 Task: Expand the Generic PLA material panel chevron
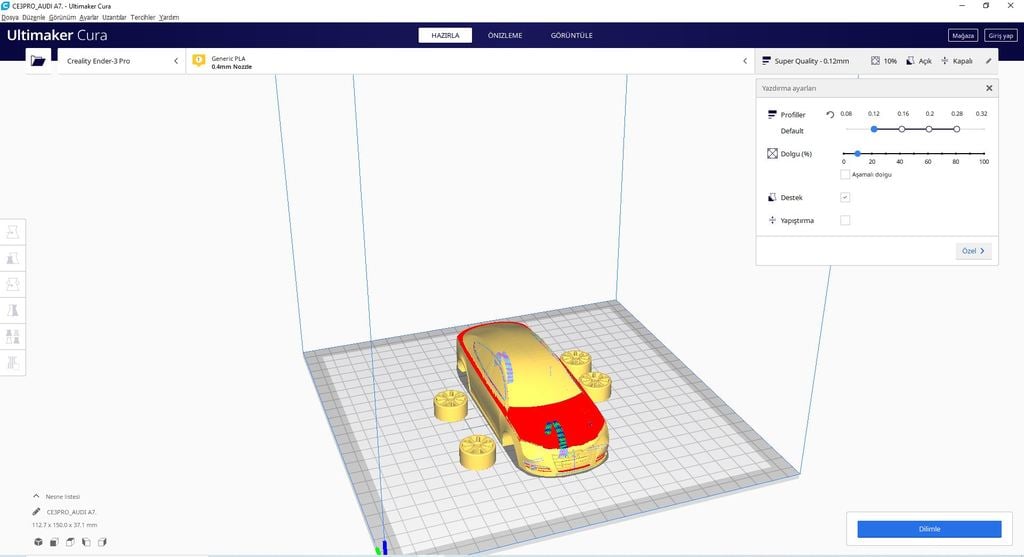click(x=745, y=61)
